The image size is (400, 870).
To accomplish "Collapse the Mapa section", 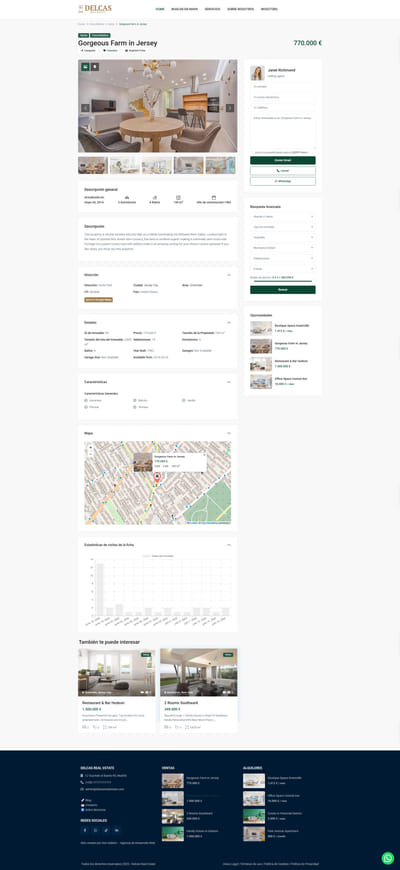I will click(229, 433).
